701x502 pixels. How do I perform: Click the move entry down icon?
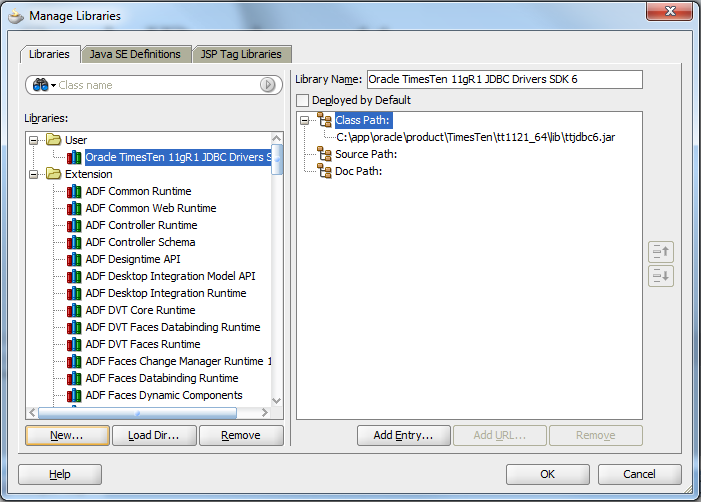click(661, 275)
